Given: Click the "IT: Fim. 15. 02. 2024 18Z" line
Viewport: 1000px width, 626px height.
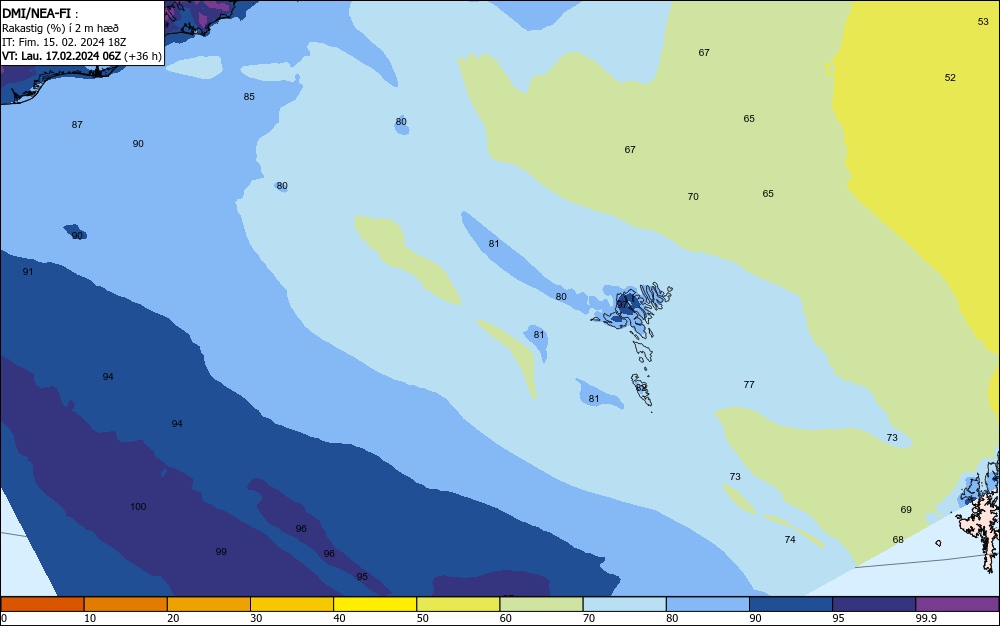Looking at the screenshot, I should pyautogui.click(x=64, y=42).
